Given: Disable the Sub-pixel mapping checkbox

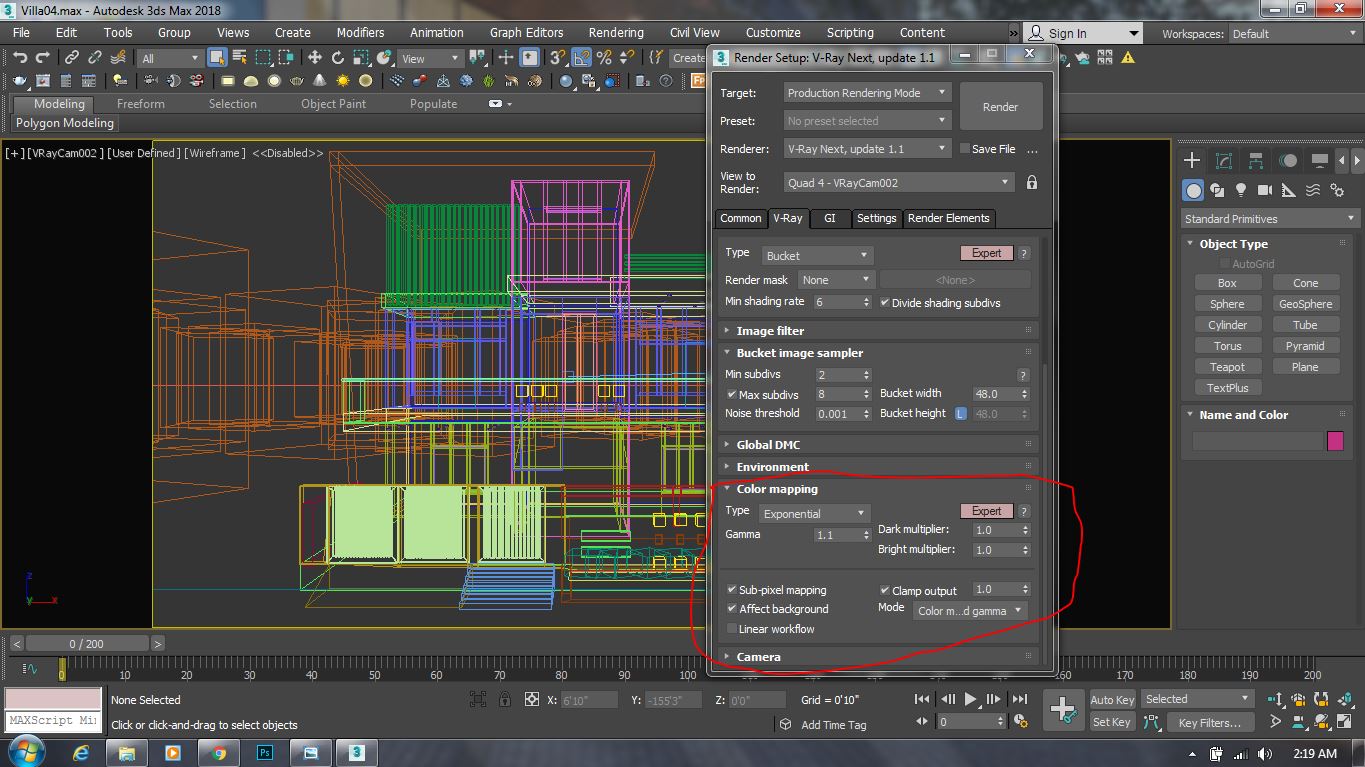Looking at the screenshot, I should [733, 590].
